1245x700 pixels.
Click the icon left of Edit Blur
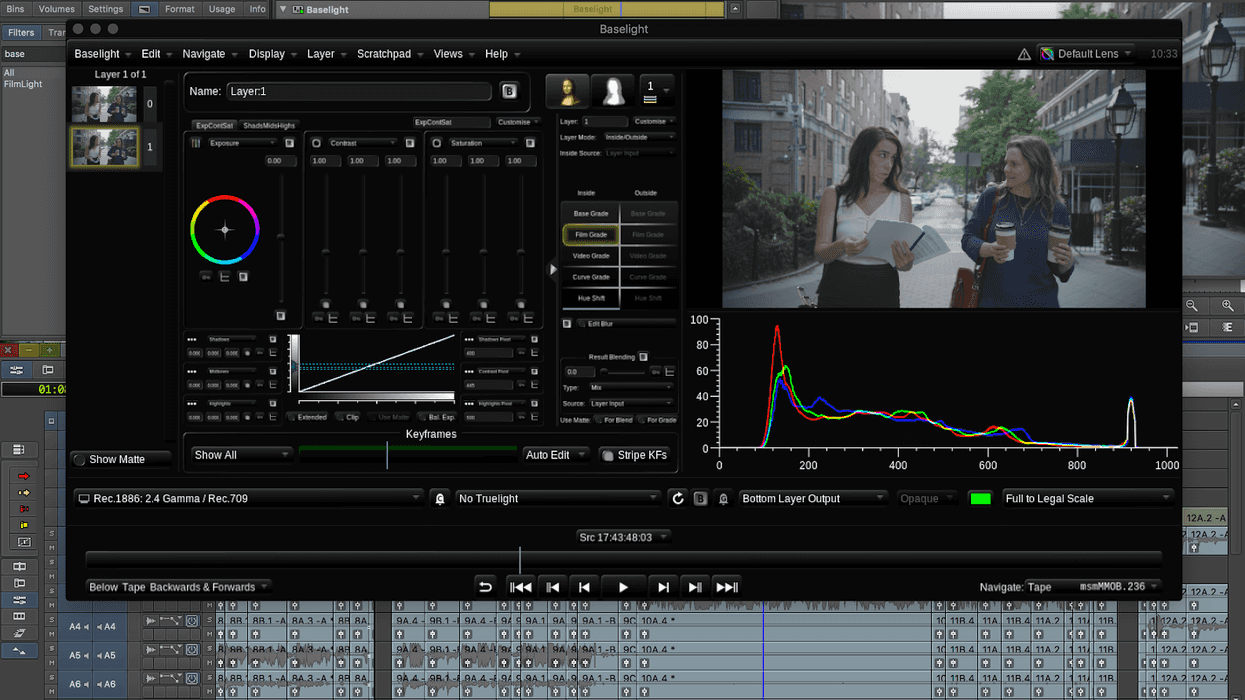(567, 324)
